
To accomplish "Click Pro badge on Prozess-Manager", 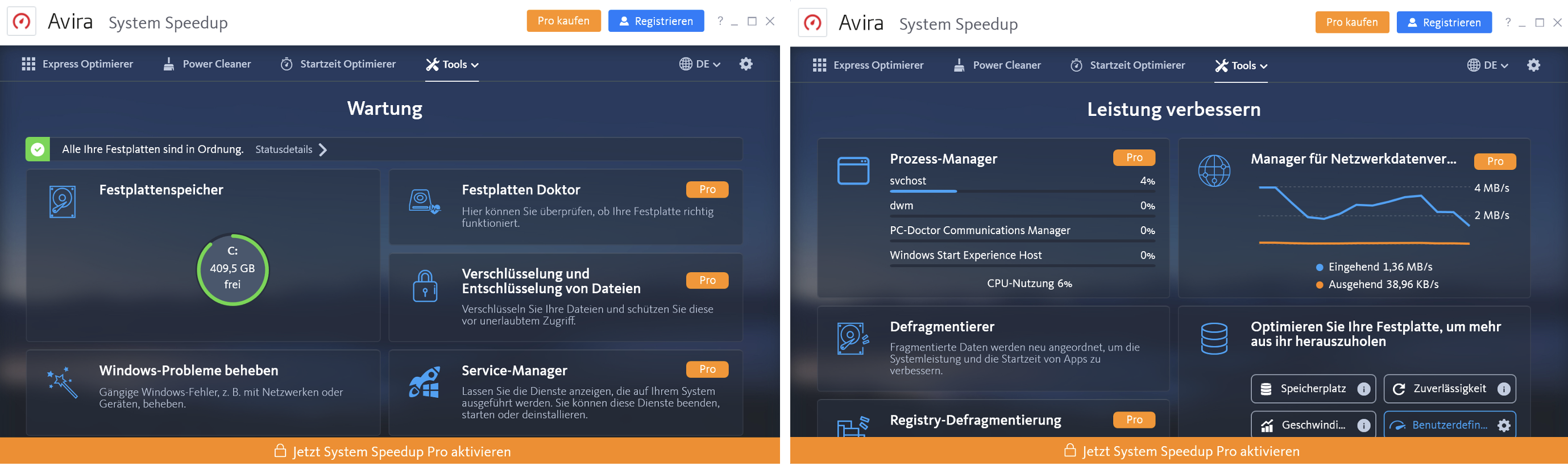I will 1134,157.
